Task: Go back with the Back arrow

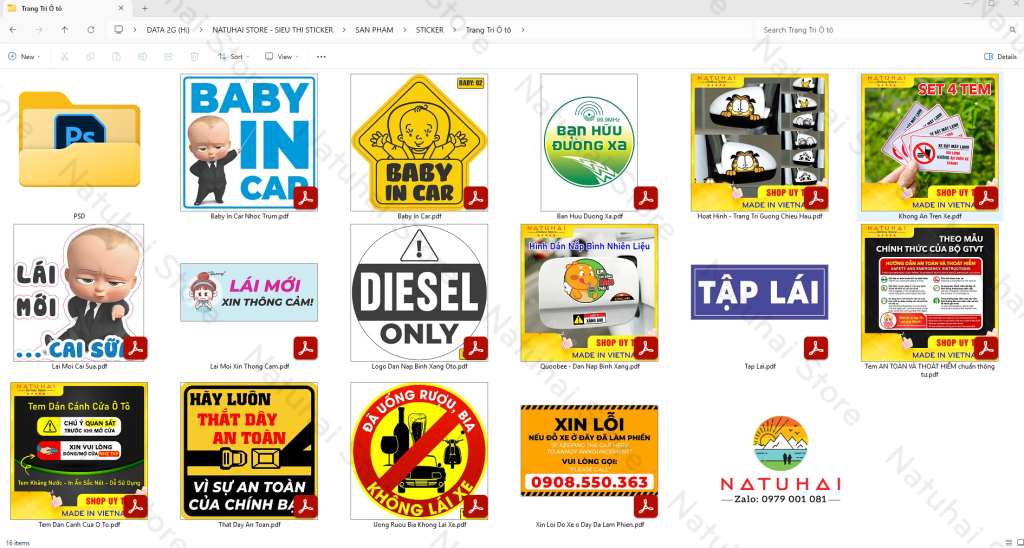Action: (13, 30)
